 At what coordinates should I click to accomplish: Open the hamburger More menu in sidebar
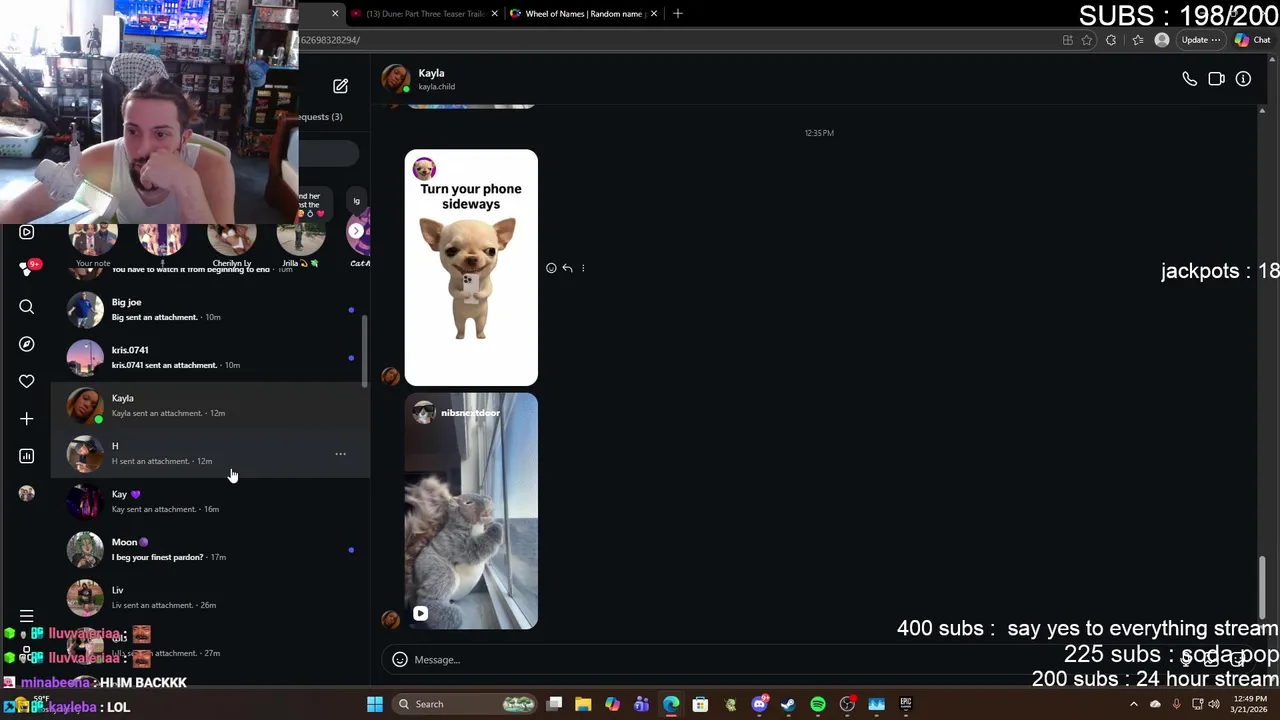pyautogui.click(x=27, y=617)
